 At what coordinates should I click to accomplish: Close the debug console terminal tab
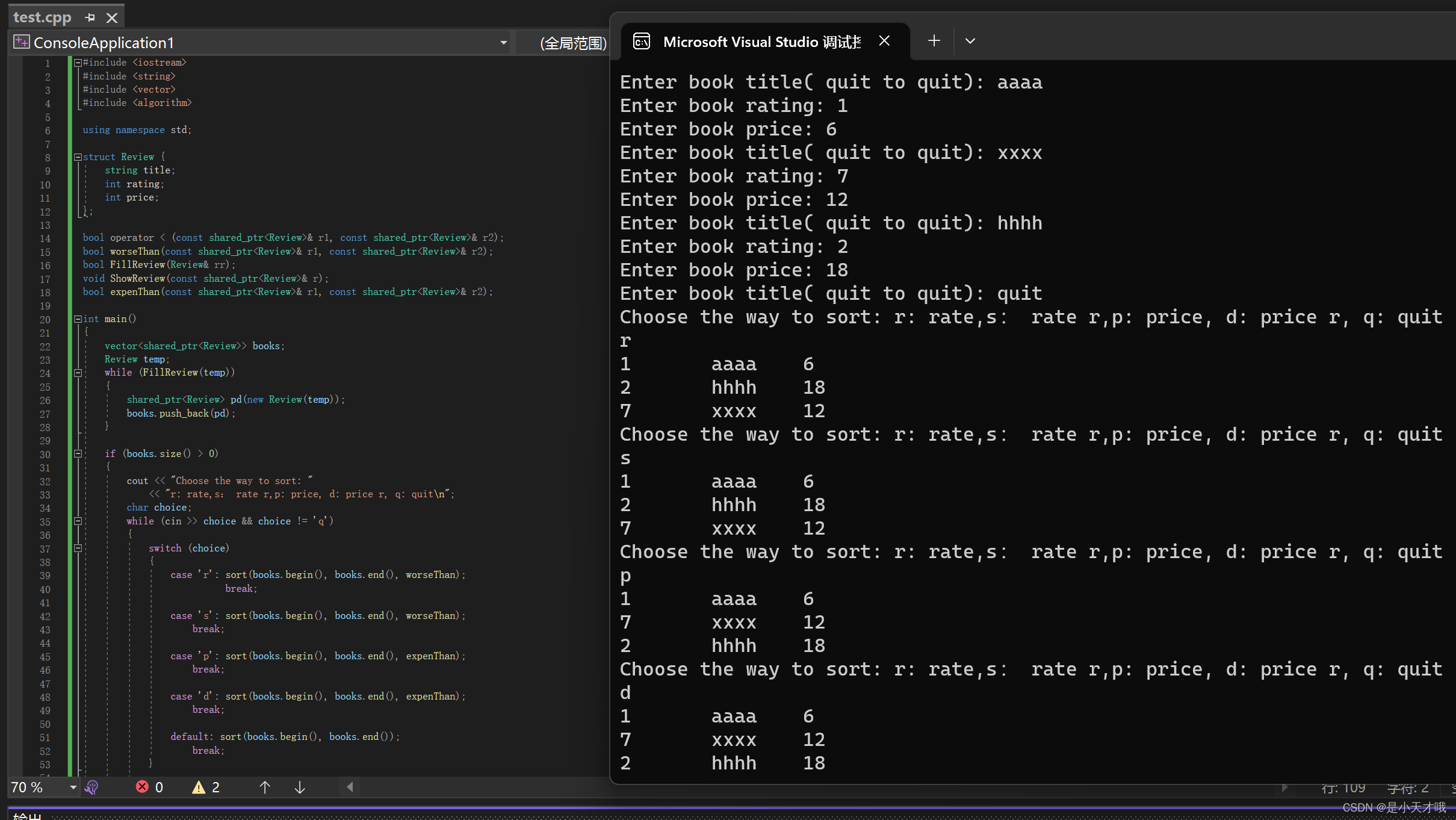(x=884, y=40)
